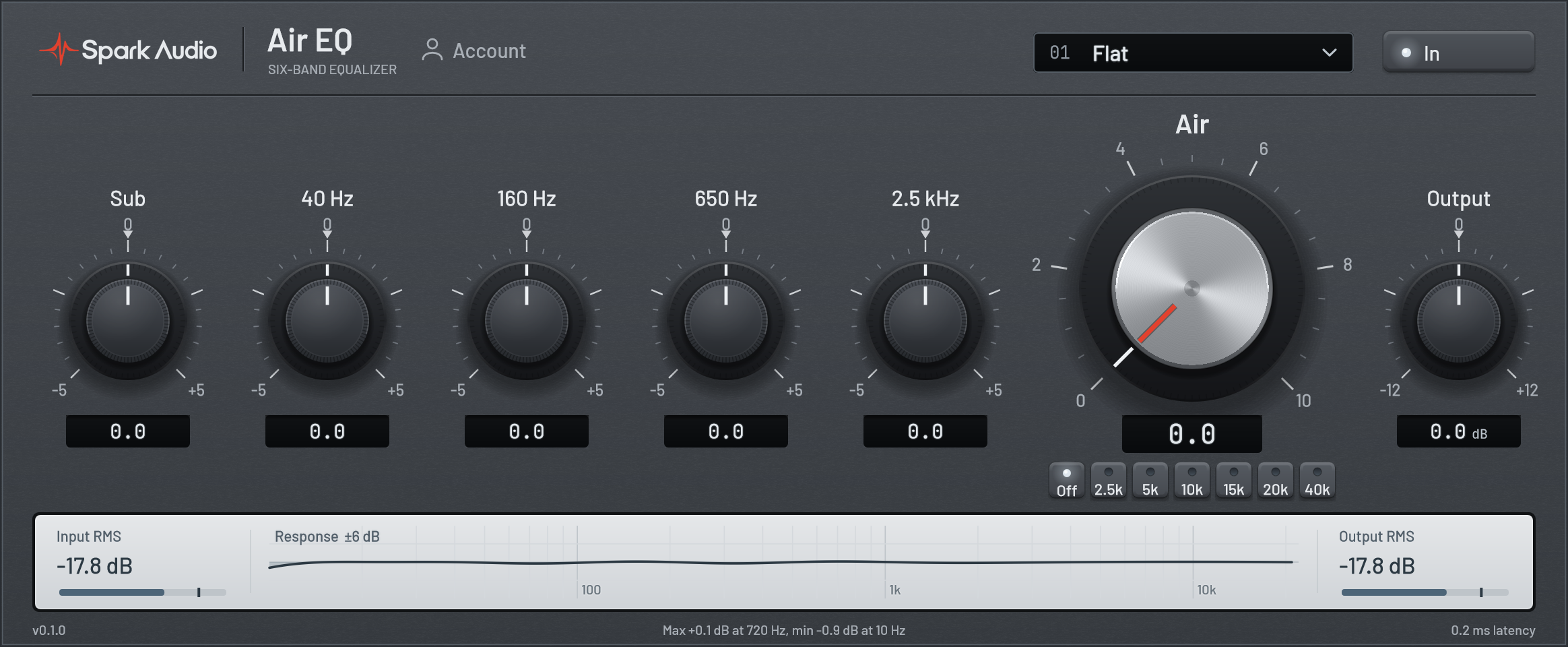This screenshot has height=647, width=1568.
Task: Click the Output gain knob
Action: (x=1459, y=321)
